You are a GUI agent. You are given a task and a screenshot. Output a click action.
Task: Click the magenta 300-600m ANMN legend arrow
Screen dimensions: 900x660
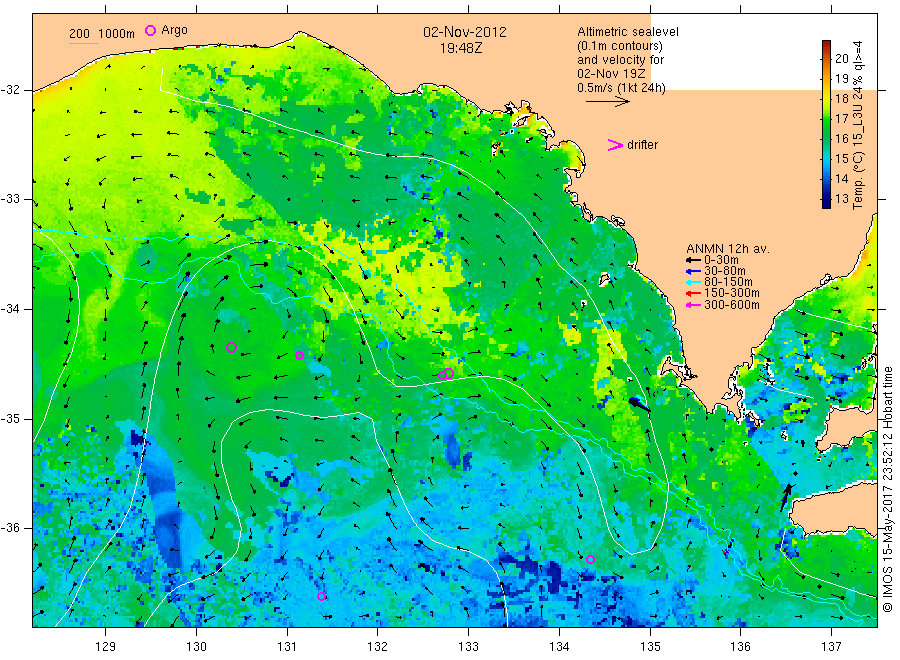[693, 305]
